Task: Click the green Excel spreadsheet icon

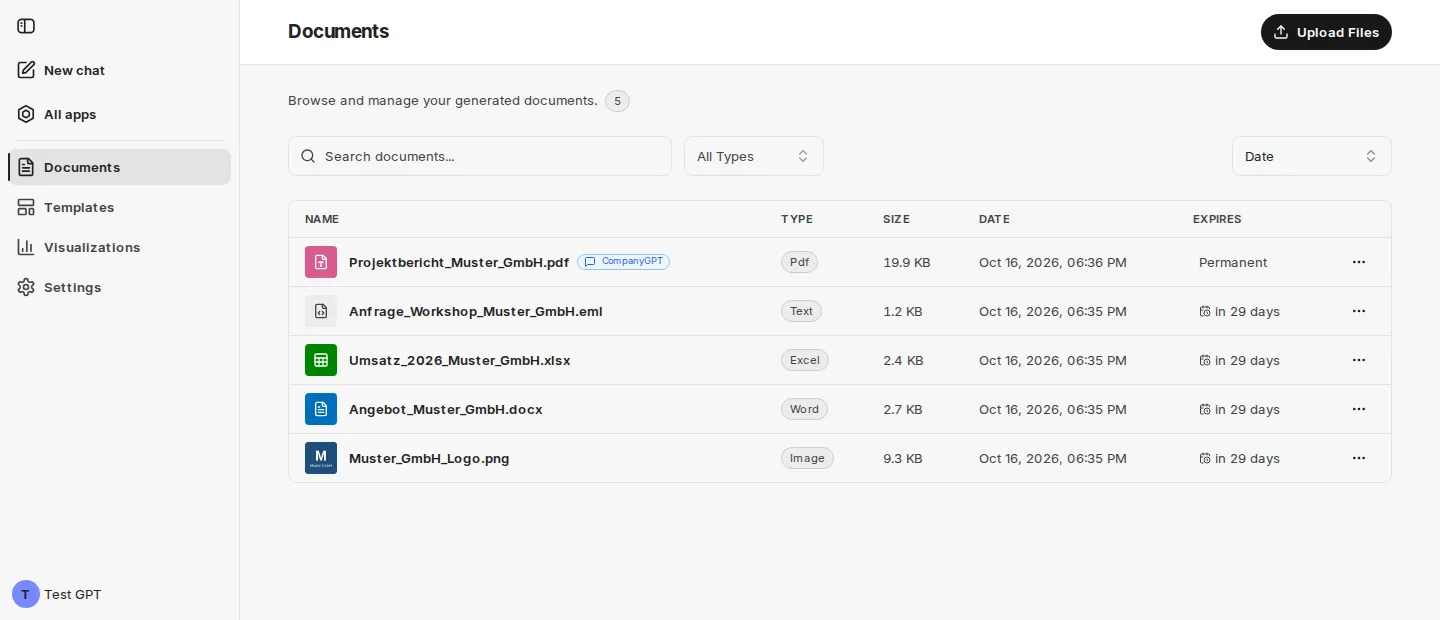Action: (321, 360)
